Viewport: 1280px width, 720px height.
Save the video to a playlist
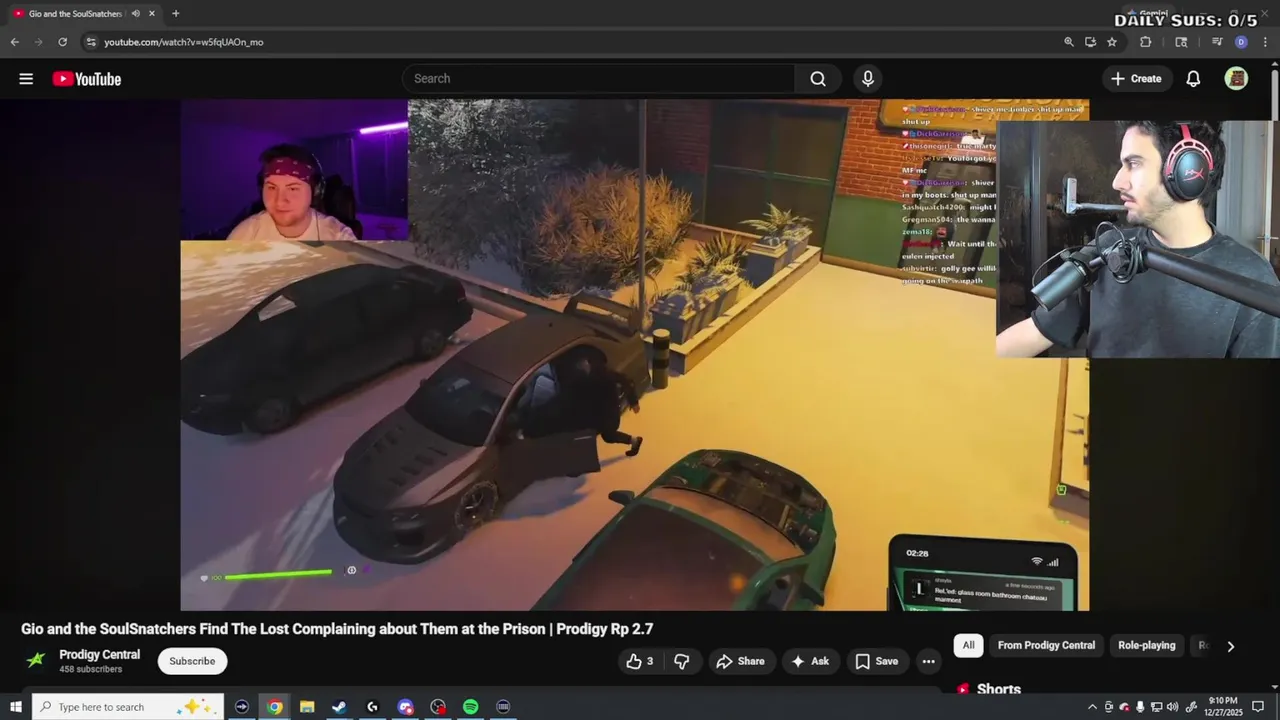coord(877,661)
